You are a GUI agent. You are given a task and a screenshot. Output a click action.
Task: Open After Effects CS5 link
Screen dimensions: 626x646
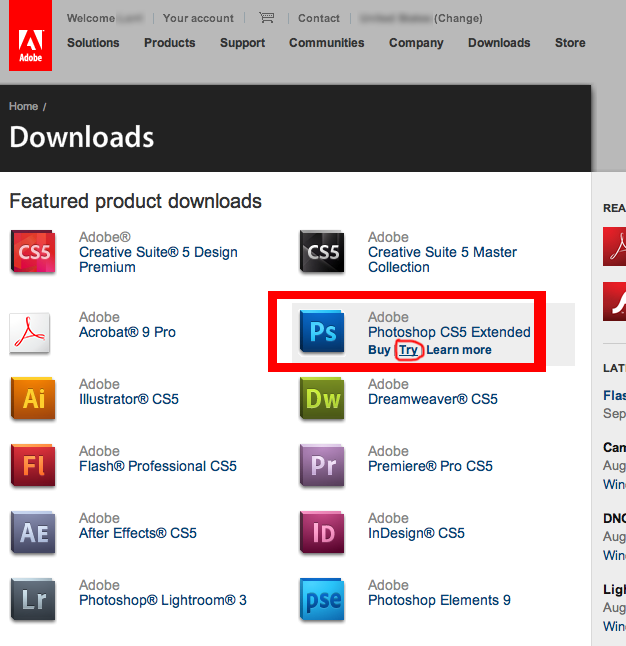click(x=138, y=533)
